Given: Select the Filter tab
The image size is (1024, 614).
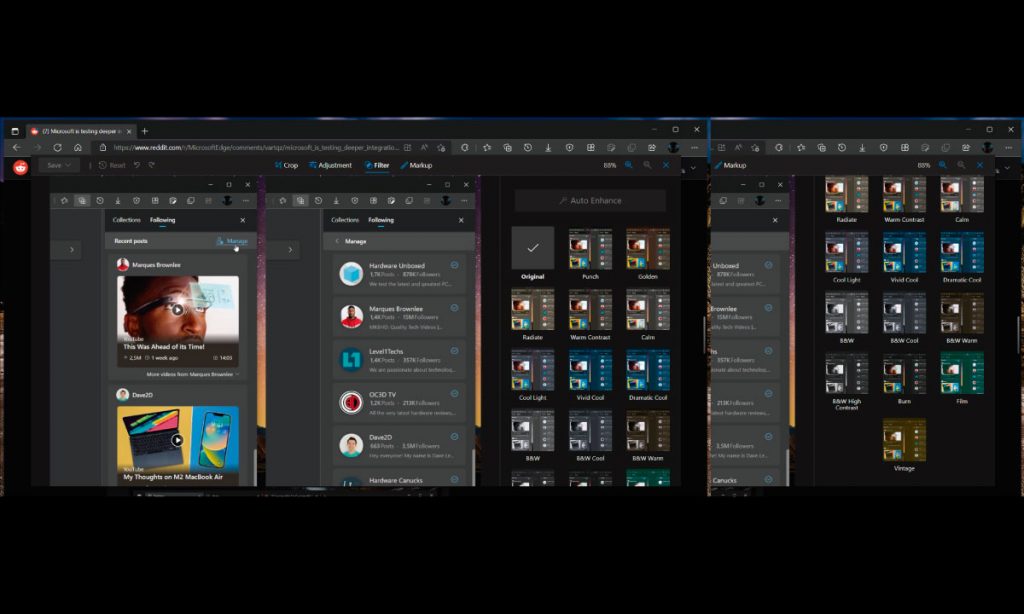Looking at the screenshot, I should point(377,165).
